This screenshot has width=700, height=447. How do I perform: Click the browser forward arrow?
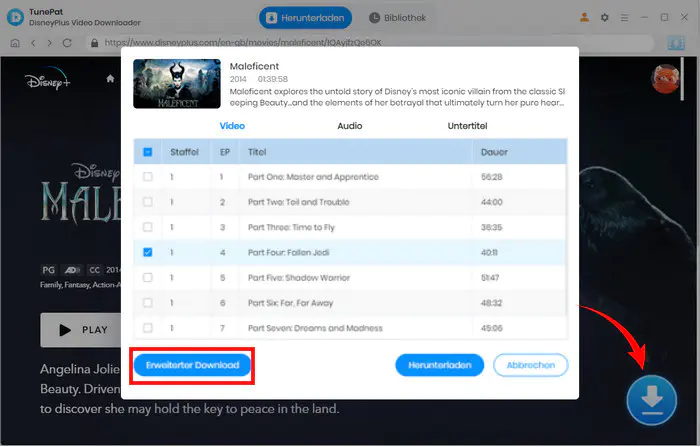(x=50, y=43)
